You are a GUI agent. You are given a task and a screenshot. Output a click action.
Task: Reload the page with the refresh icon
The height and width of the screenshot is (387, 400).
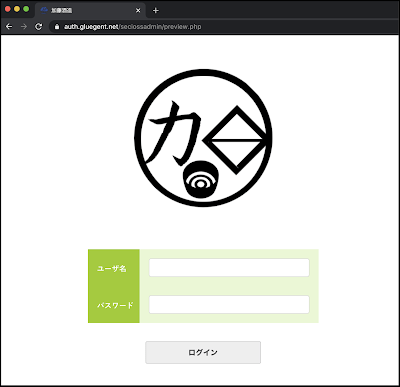coord(39,27)
